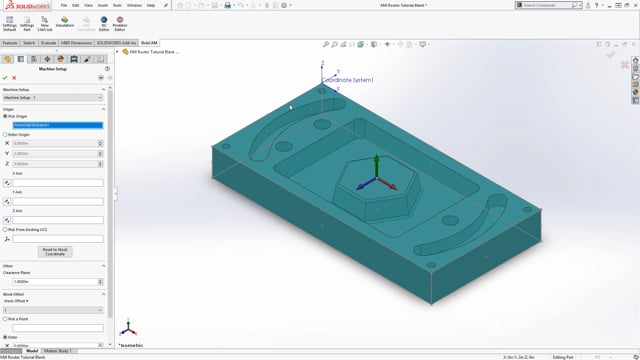Open the Predator Editor
Viewport: 640px width, 360px height.
point(120,24)
